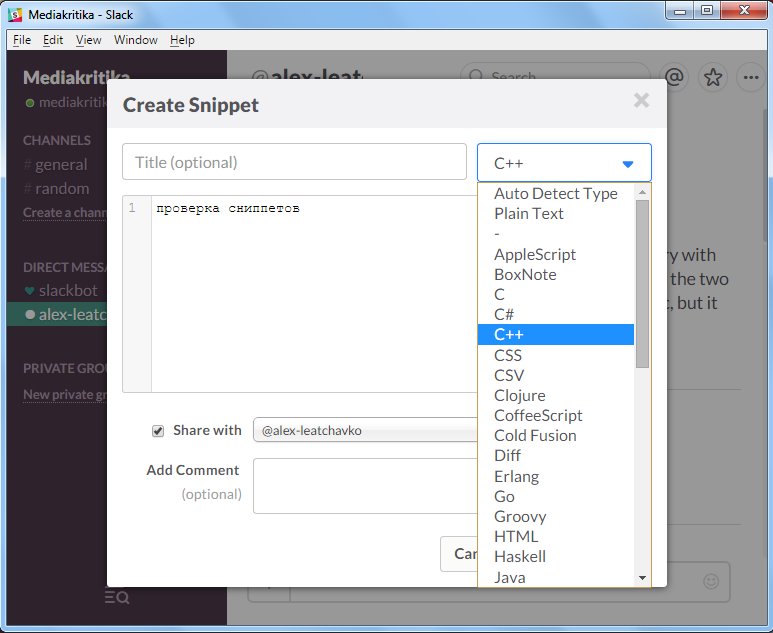Click New private group link
This screenshot has height=633, width=773.
click(x=65, y=394)
